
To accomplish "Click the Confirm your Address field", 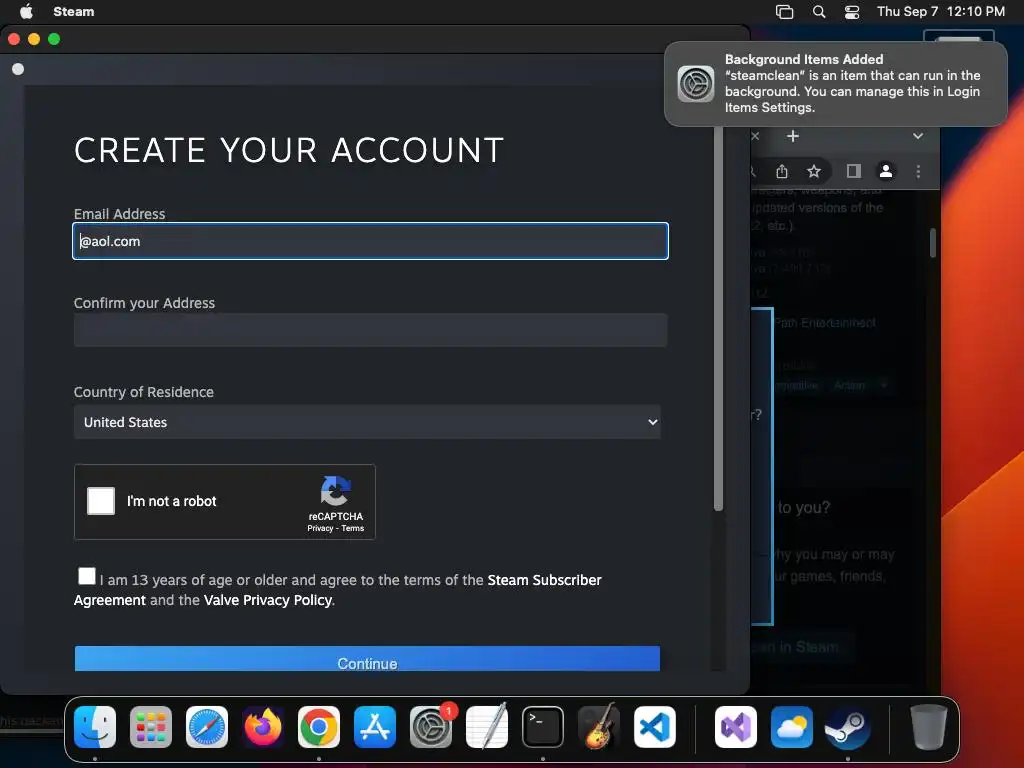I will coord(370,330).
